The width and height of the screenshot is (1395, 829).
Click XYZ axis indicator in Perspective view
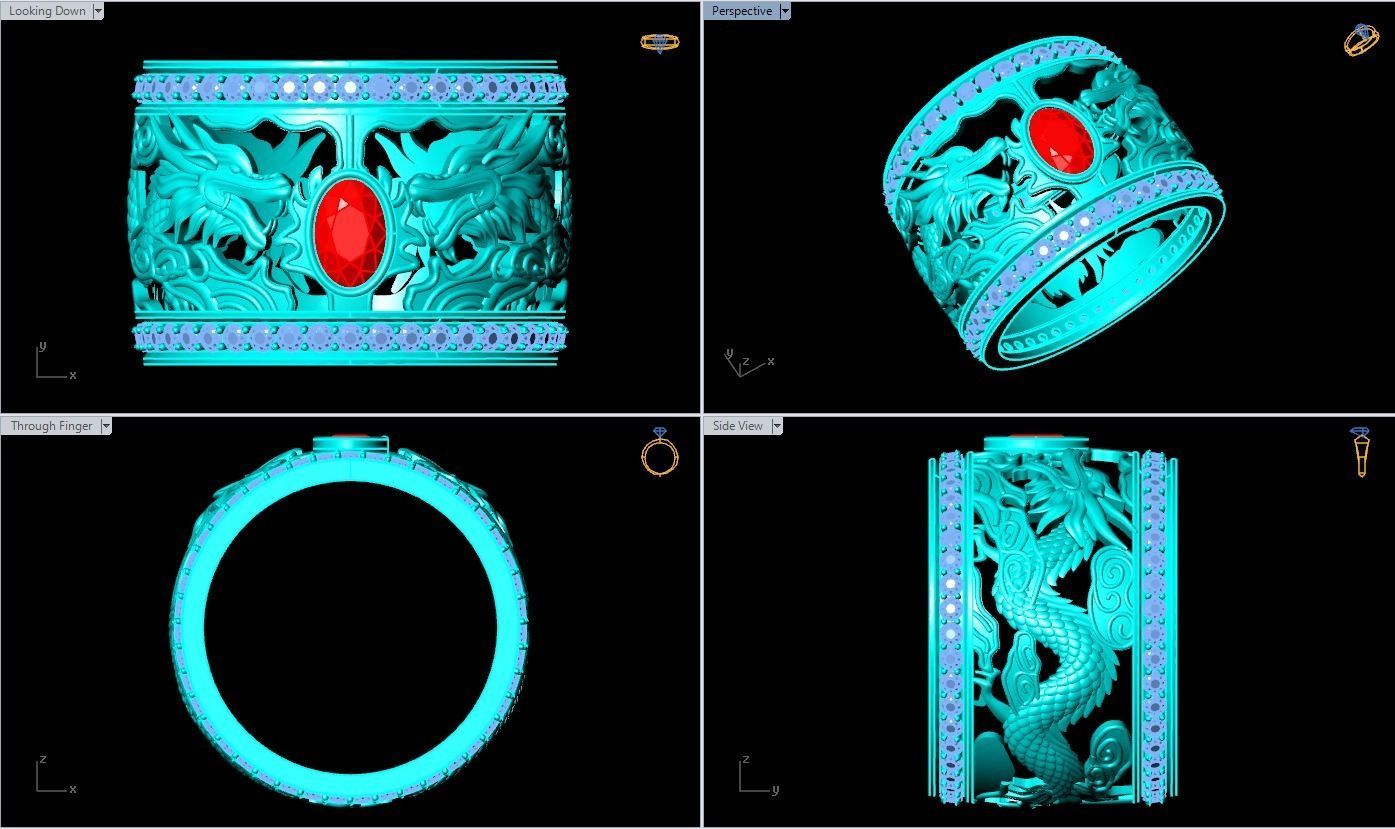[749, 362]
